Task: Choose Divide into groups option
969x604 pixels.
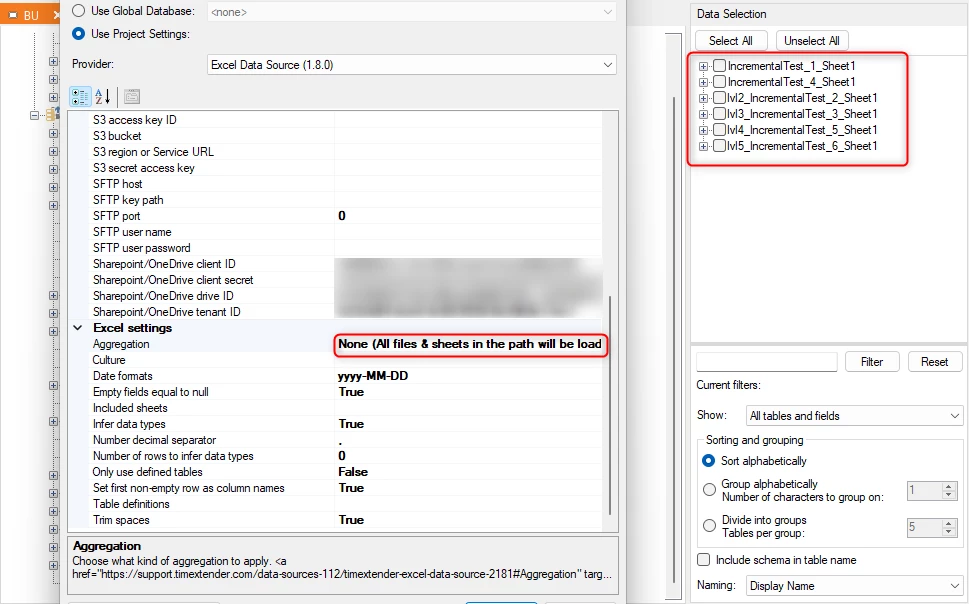Action: pos(709,526)
